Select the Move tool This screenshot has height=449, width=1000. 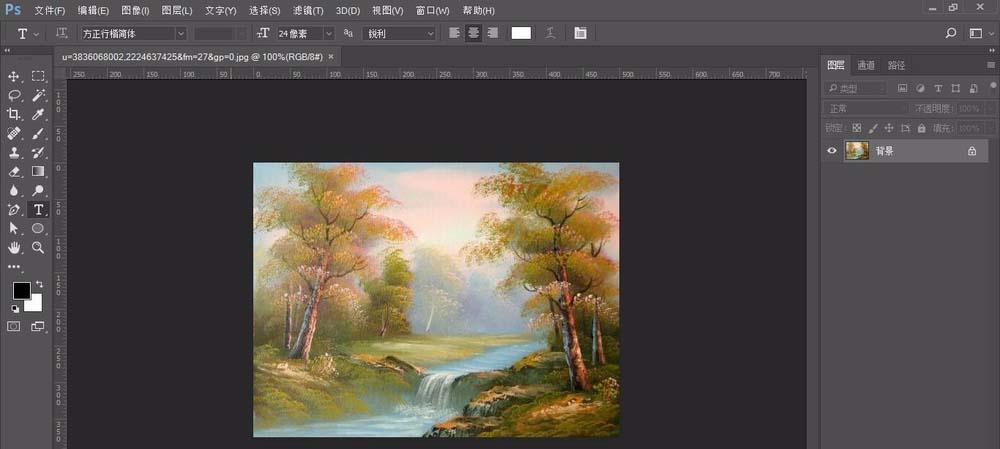pyautogui.click(x=13, y=77)
